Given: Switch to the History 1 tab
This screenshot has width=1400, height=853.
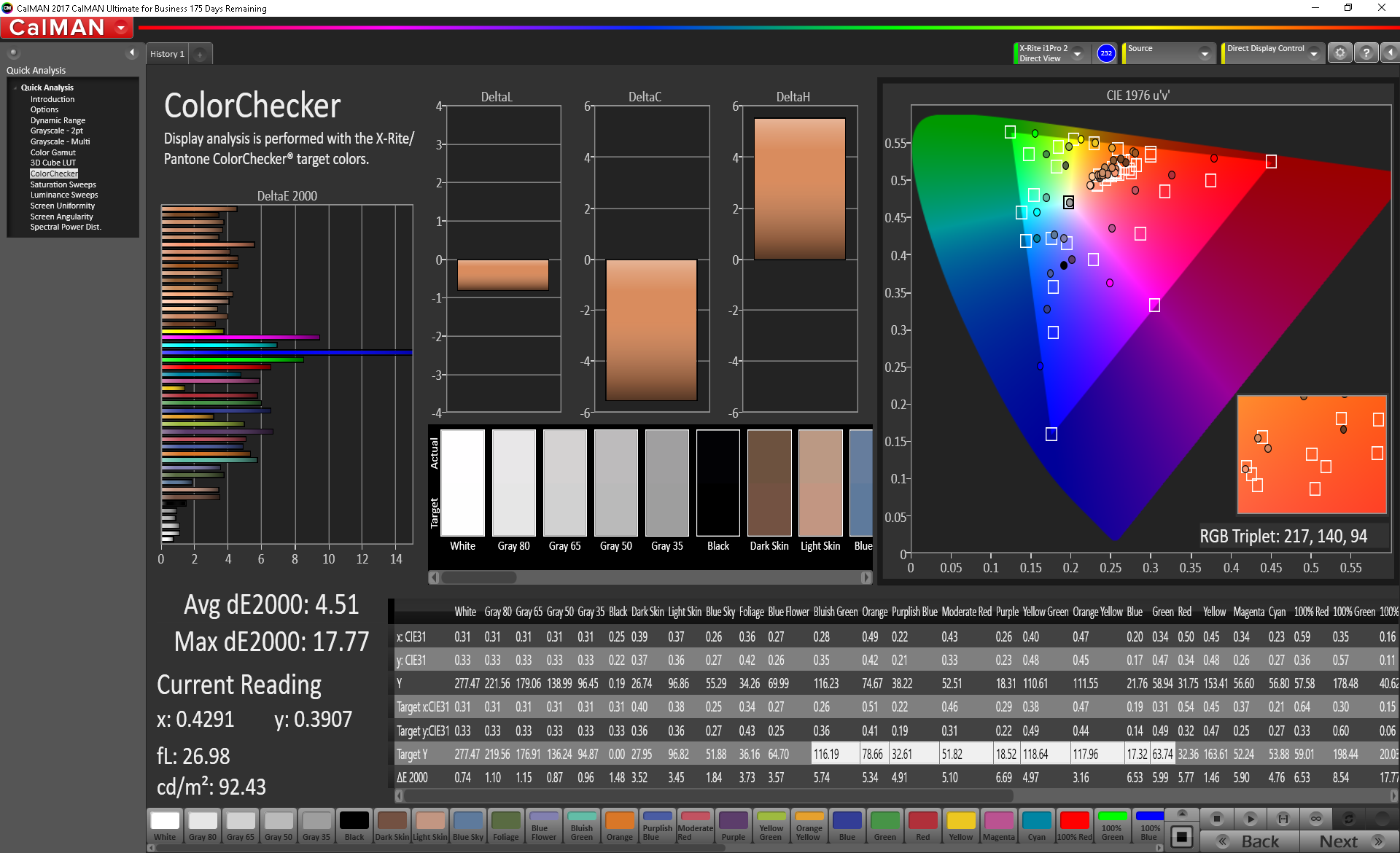Looking at the screenshot, I should (167, 55).
